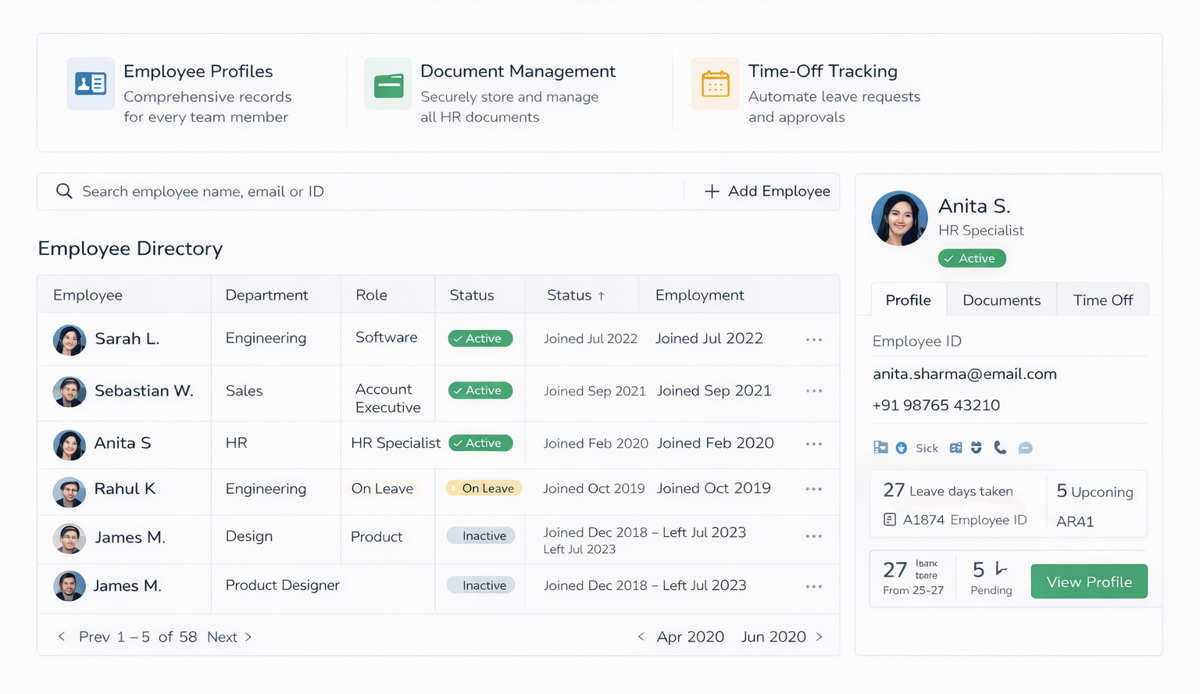Open the actions menu for Sarah L.
This screenshot has width=1200, height=694.
pyautogui.click(x=813, y=339)
